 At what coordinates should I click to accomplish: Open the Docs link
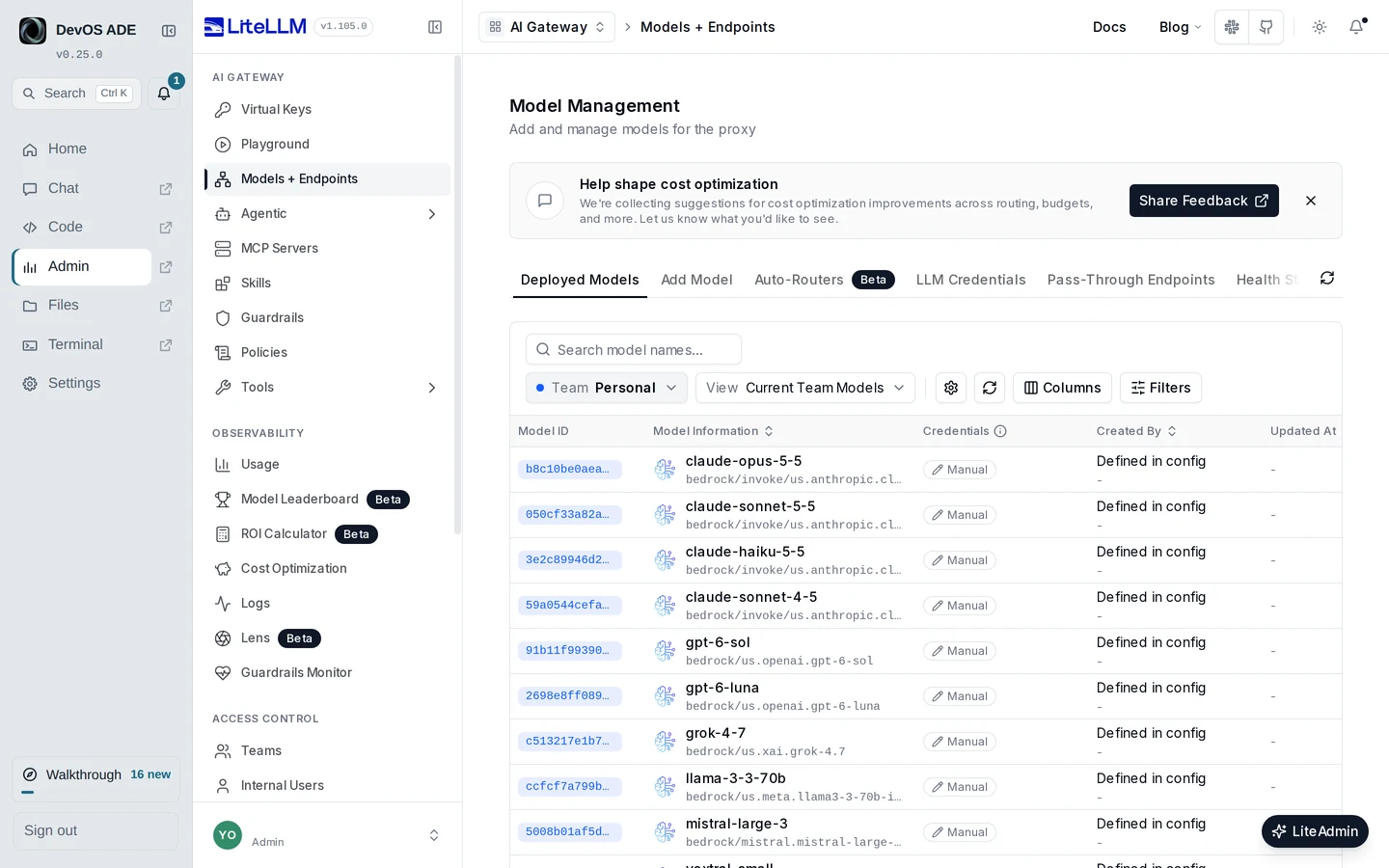[1109, 27]
